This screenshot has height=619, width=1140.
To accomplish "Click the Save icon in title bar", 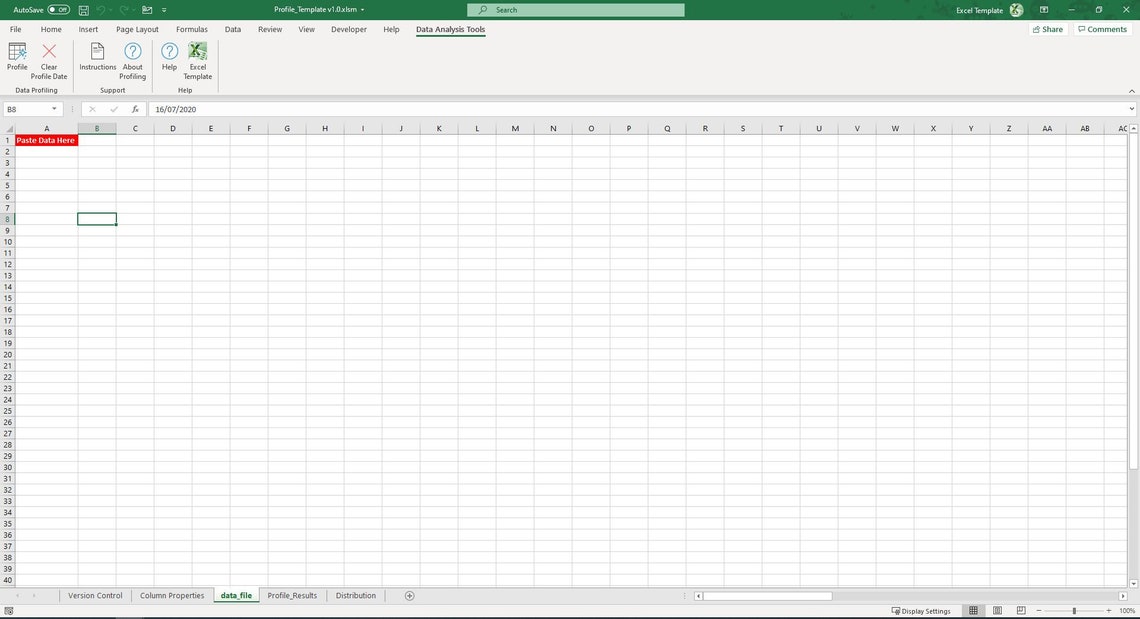I will pos(84,10).
